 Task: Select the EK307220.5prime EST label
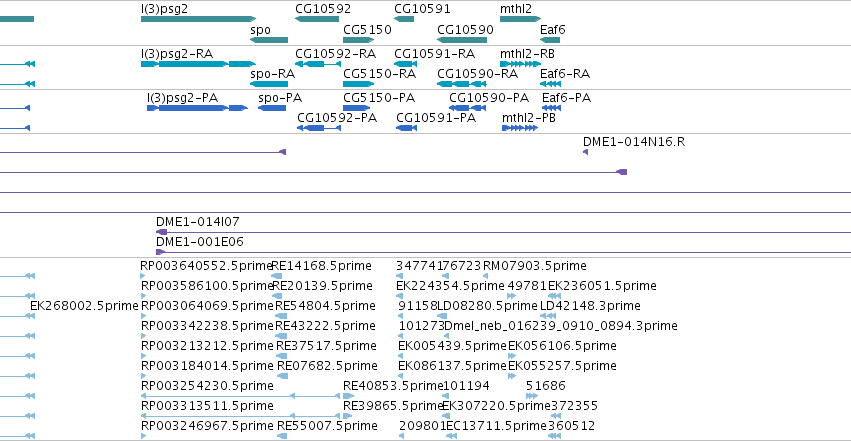[x=497, y=406]
